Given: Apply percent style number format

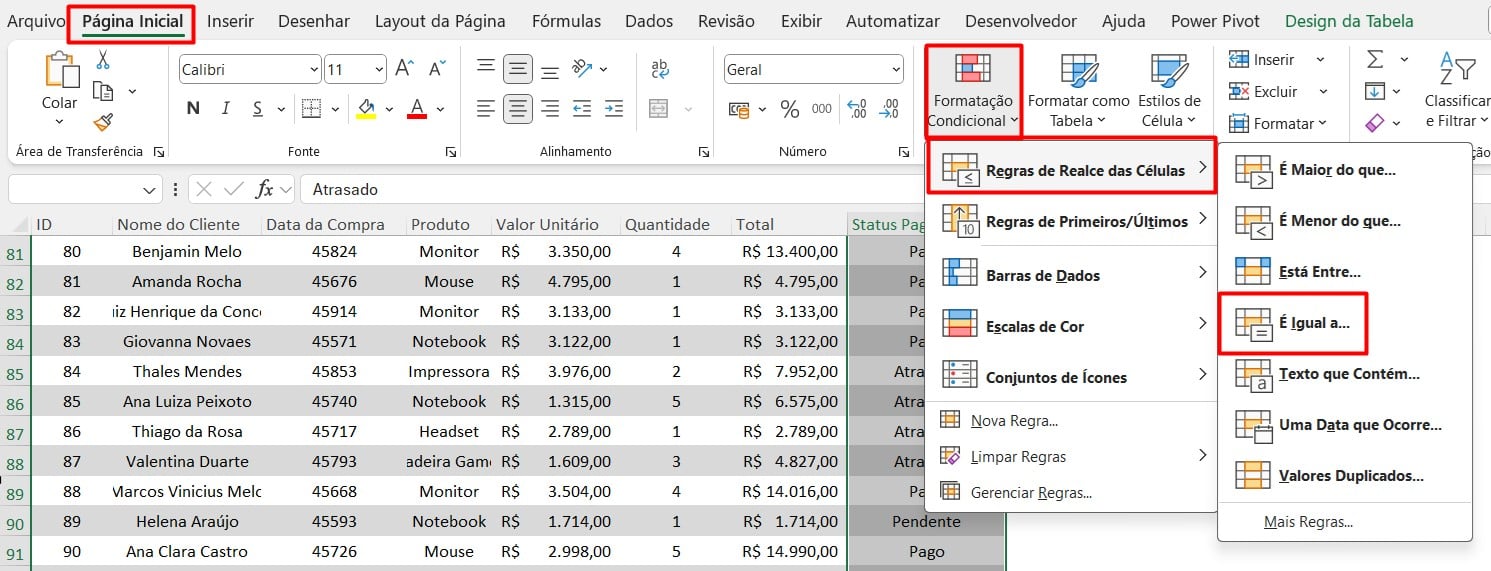Looking at the screenshot, I should [x=790, y=109].
